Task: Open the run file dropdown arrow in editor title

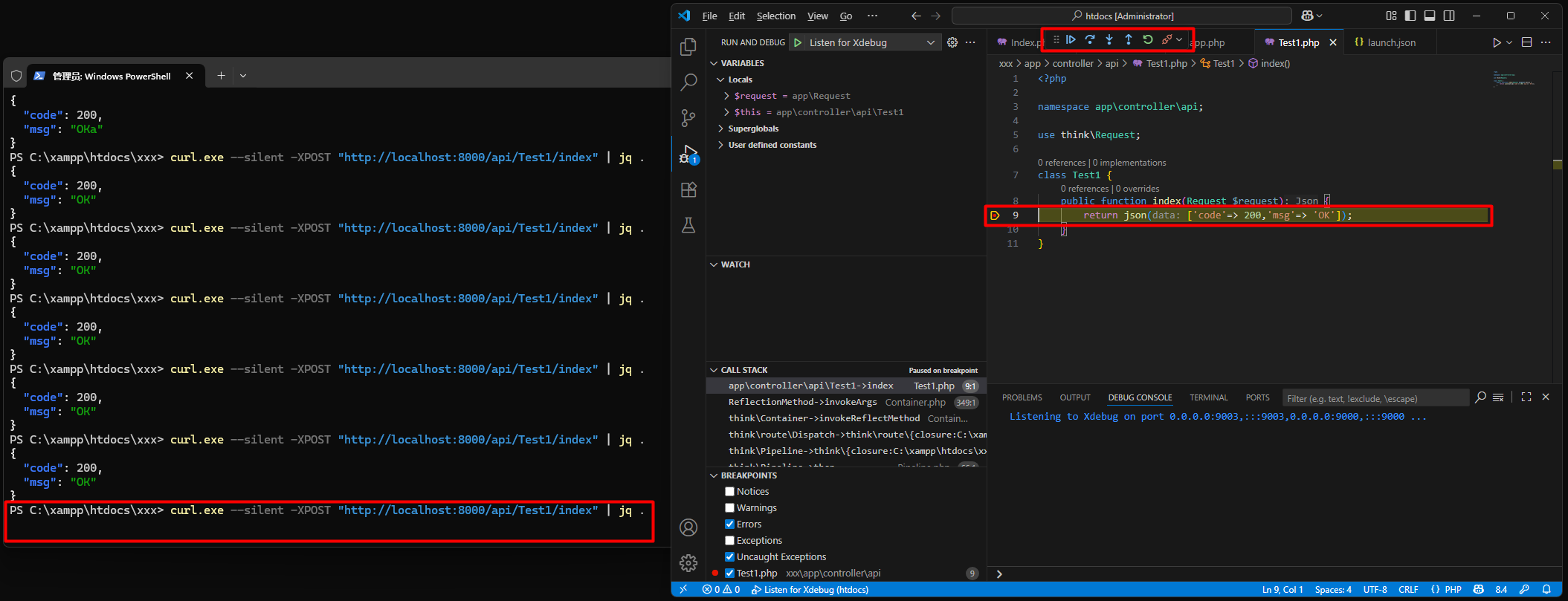Action: point(1509,42)
